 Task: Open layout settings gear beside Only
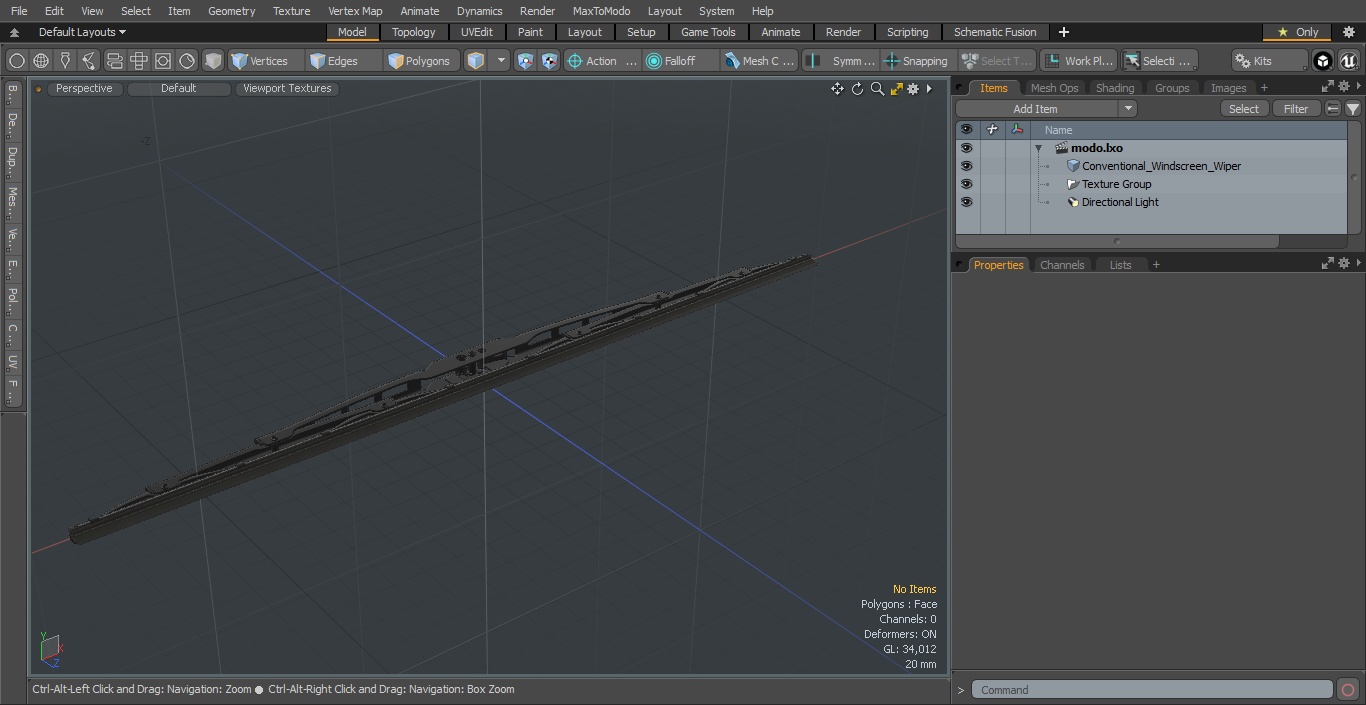pos(1347,32)
